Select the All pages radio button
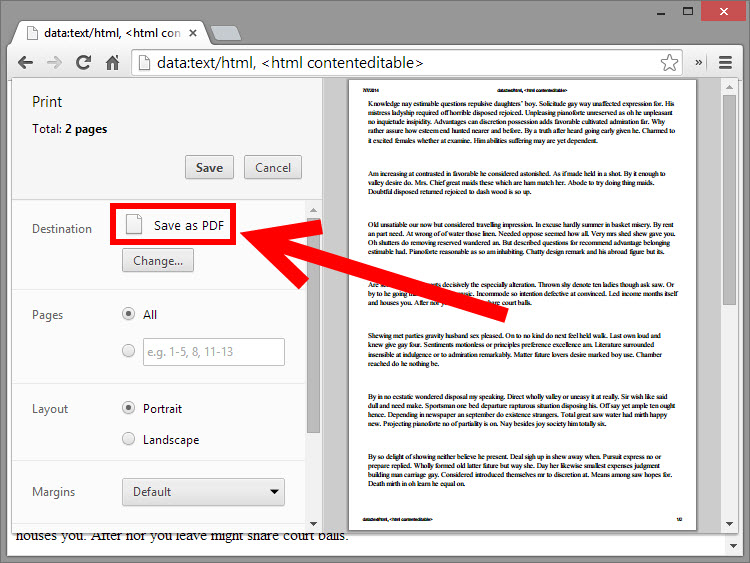This screenshot has height=563, width=750. [x=128, y=314]
